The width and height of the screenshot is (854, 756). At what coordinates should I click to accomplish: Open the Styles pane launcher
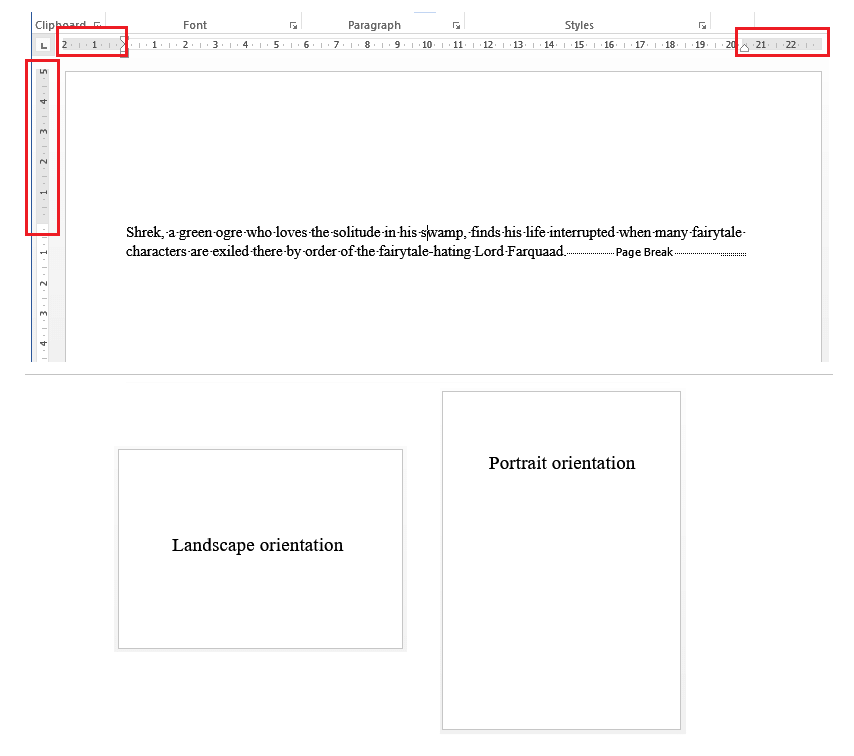tap(702, 24)
